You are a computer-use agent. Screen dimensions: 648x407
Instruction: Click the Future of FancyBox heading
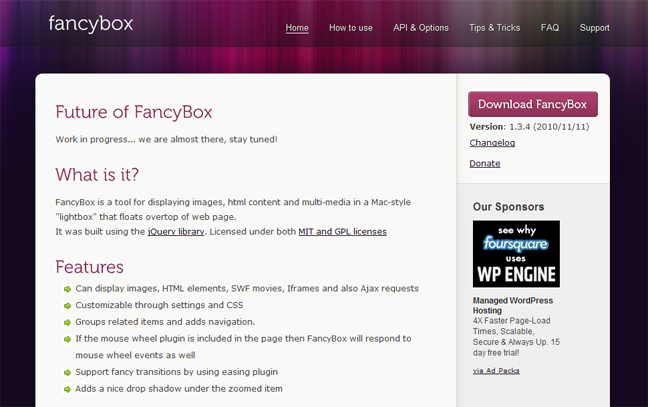click(x=133, y=112)
